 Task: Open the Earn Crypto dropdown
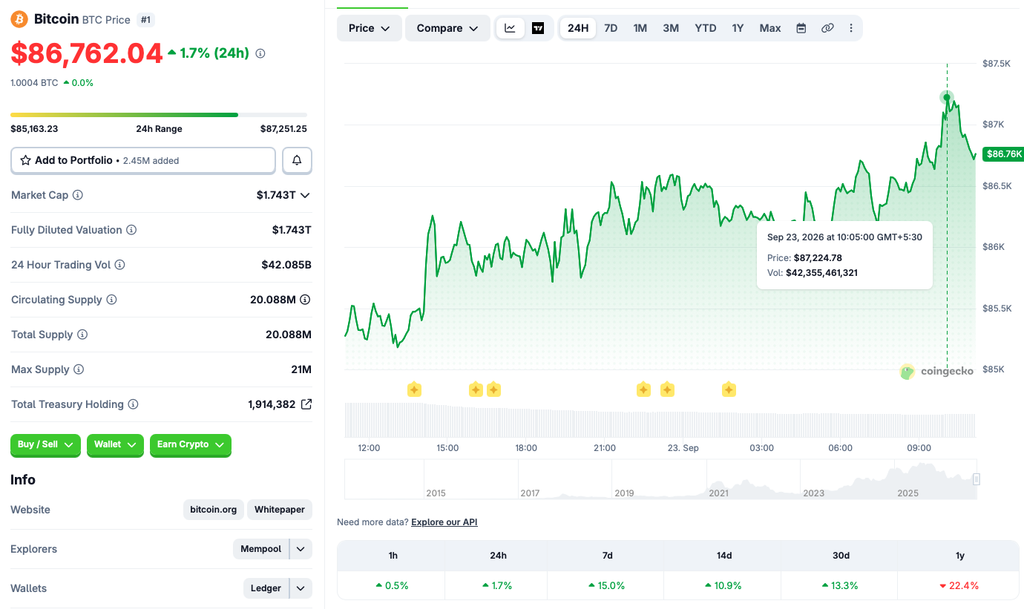click(190, 445)
